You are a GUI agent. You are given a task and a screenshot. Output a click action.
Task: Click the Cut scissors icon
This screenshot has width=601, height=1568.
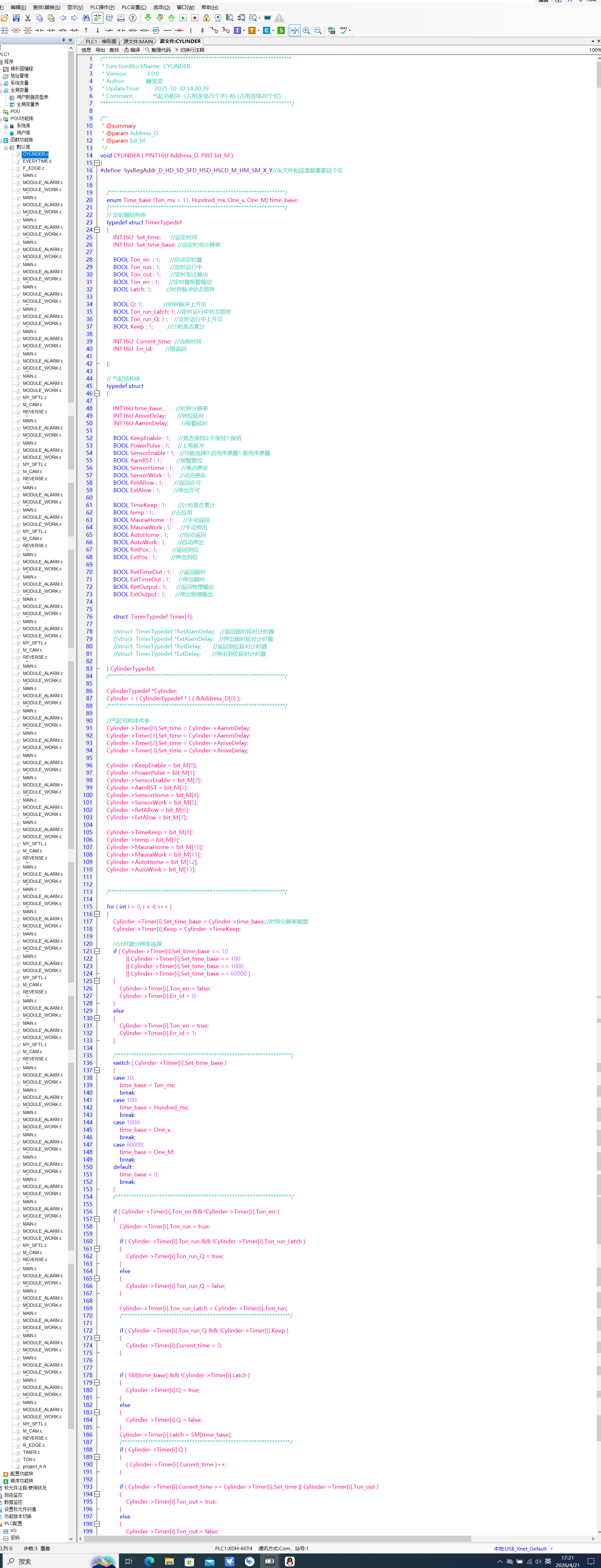(x=27, y=18)
